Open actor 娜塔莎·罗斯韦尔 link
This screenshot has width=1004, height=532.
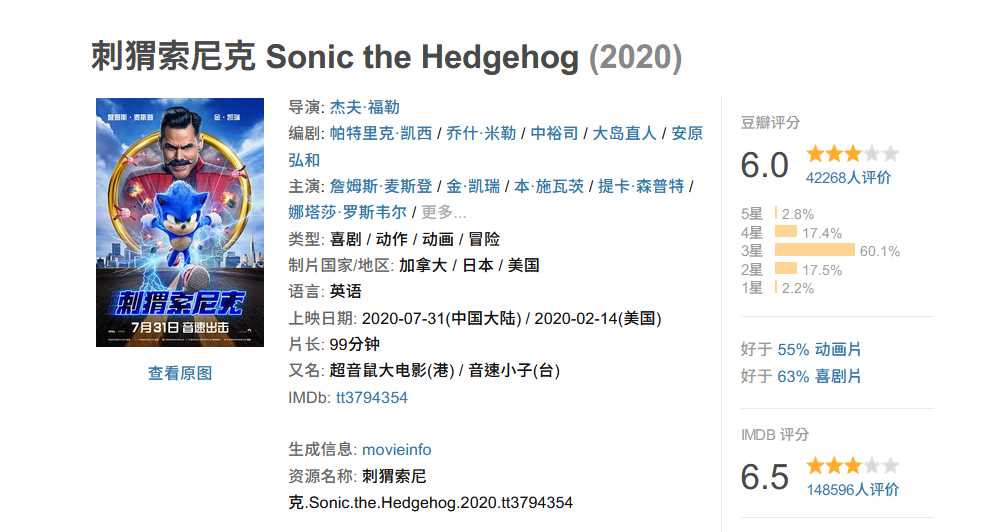348,212
